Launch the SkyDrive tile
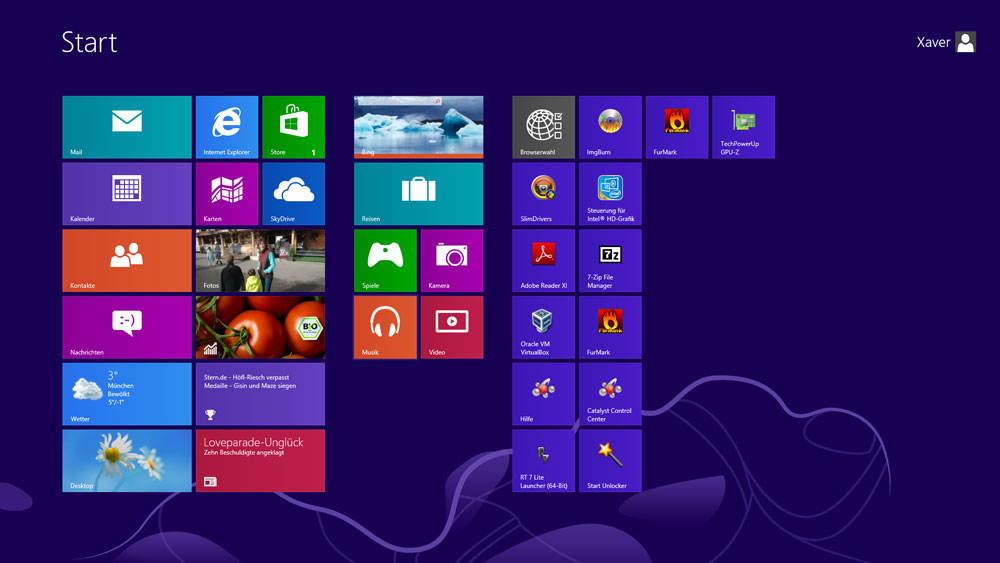The image size is (1000, 563). 293,193
